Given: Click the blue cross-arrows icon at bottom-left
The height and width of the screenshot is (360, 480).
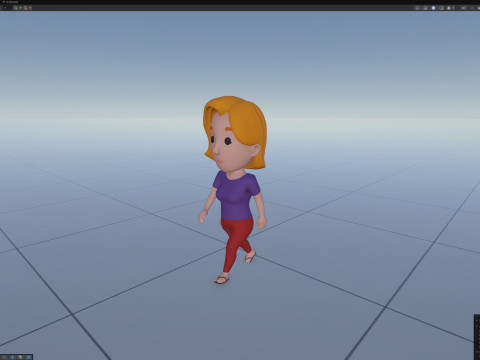Looking at the screenshot, I should click(12, 357).
